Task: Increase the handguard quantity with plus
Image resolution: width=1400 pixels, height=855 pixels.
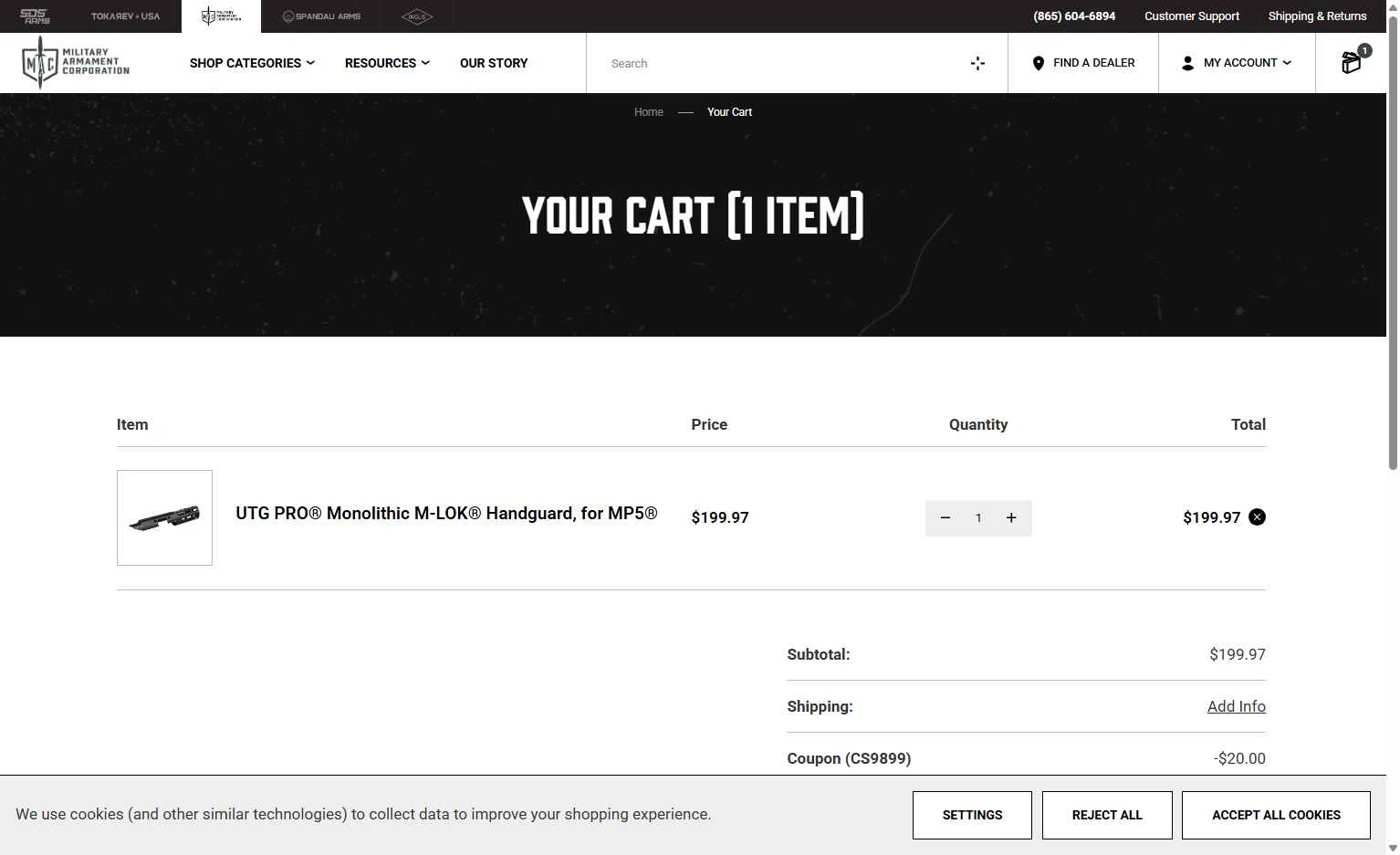Action: (x=1011, y=518)
